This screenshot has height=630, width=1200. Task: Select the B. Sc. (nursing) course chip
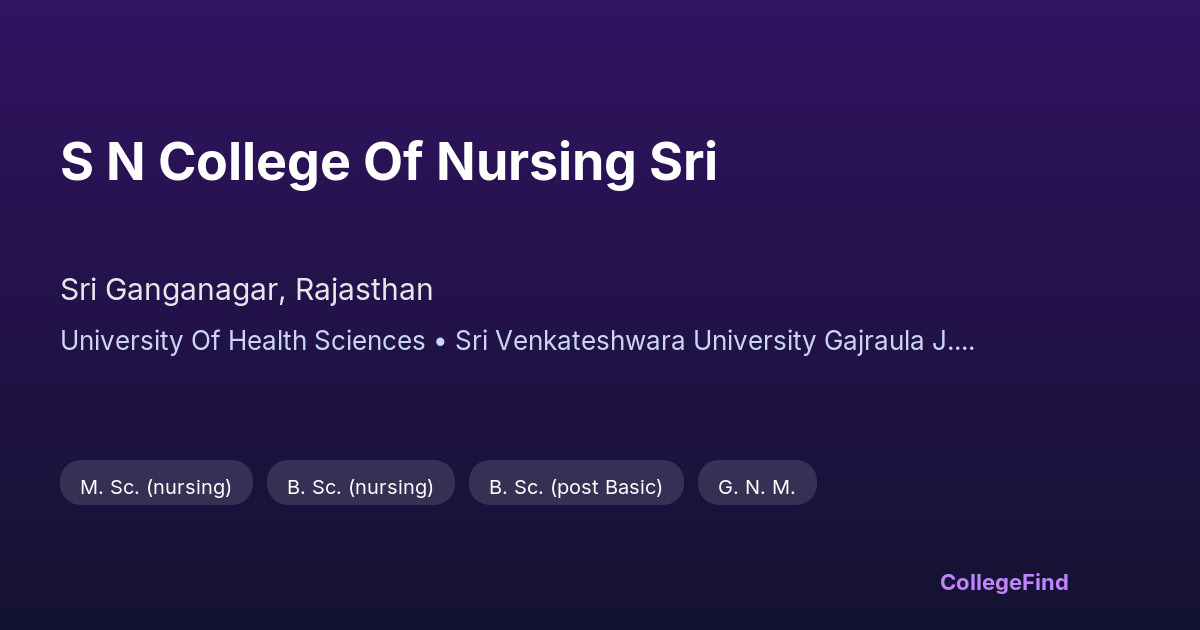click(x=360, y=487)
